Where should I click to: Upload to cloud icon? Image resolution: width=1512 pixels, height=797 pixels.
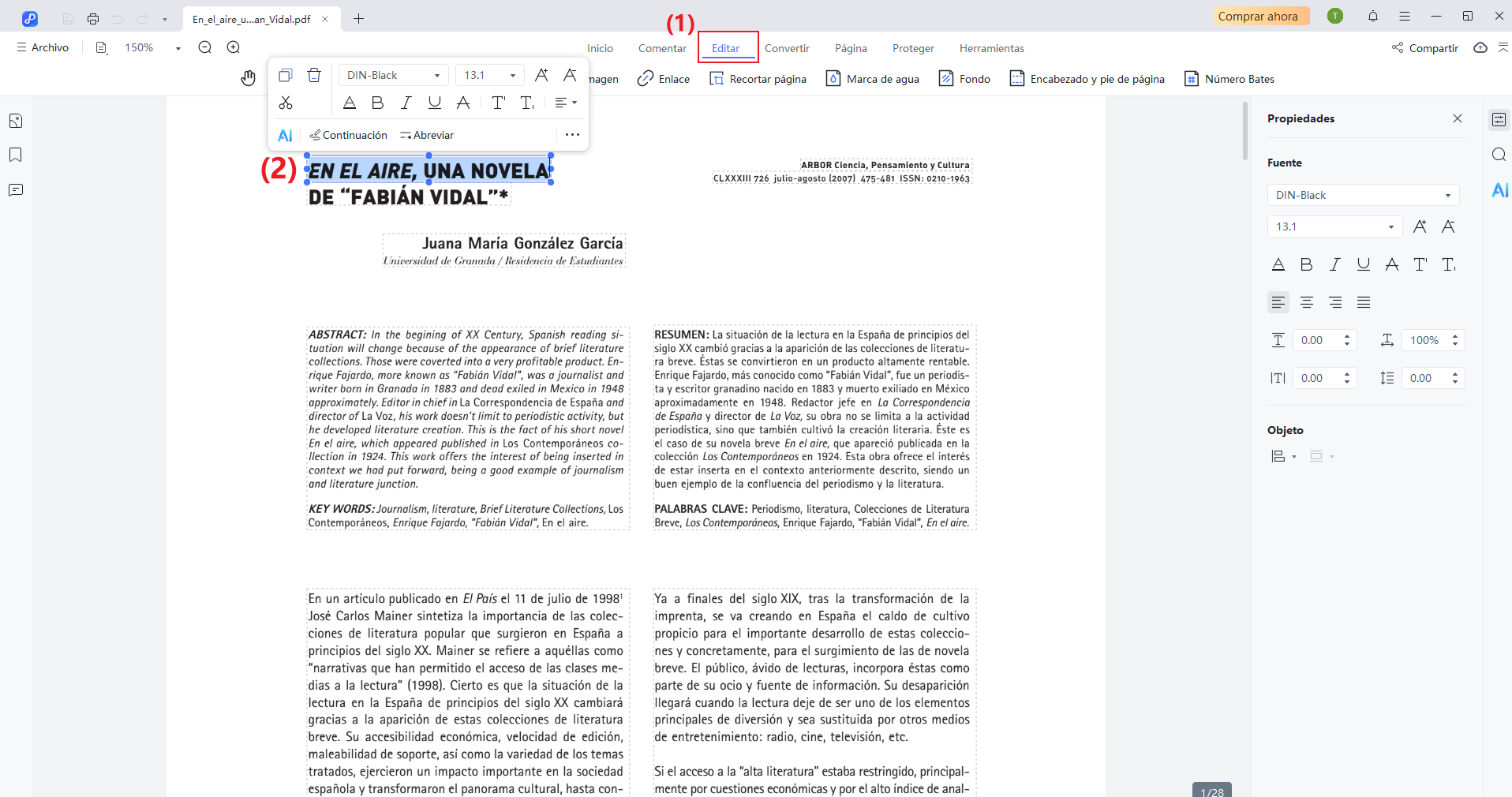(1480, 48)
